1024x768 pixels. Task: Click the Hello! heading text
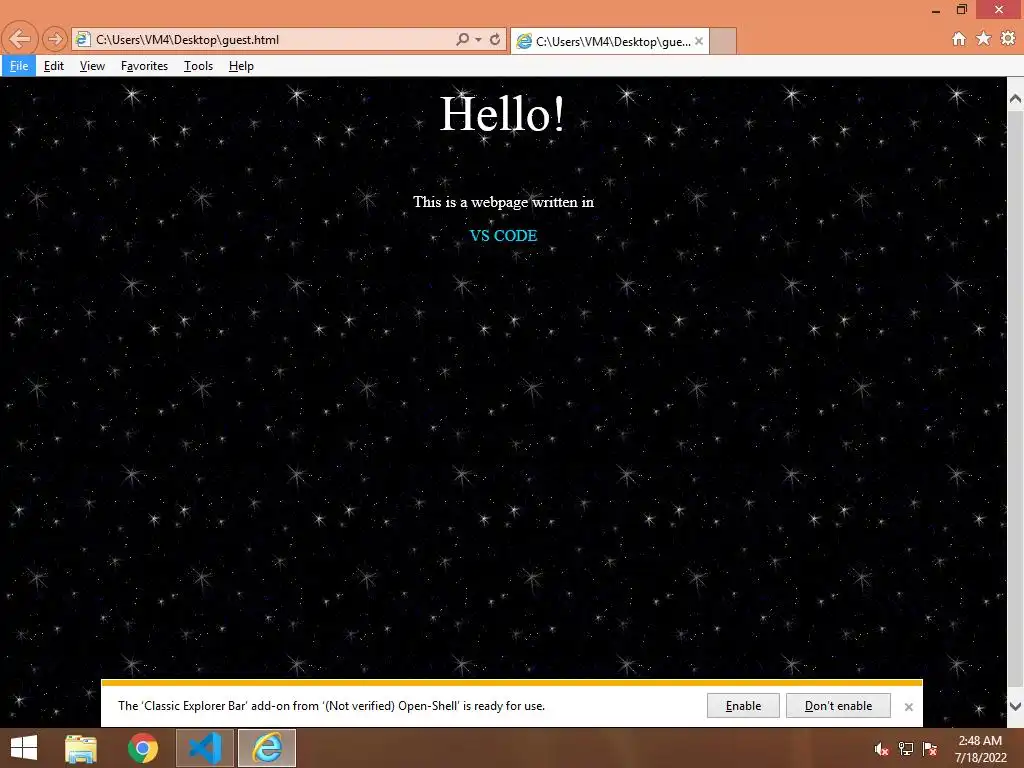502,114
